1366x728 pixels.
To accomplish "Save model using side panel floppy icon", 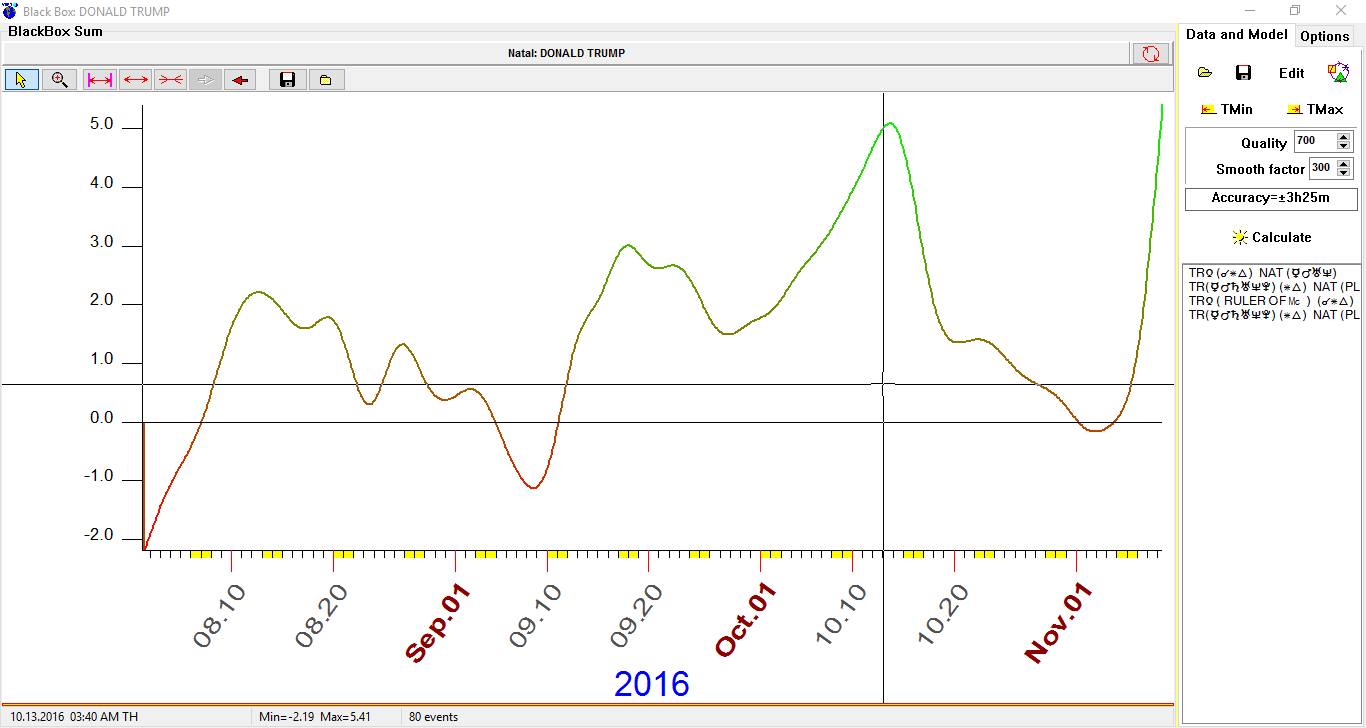I will [1243, 73].
